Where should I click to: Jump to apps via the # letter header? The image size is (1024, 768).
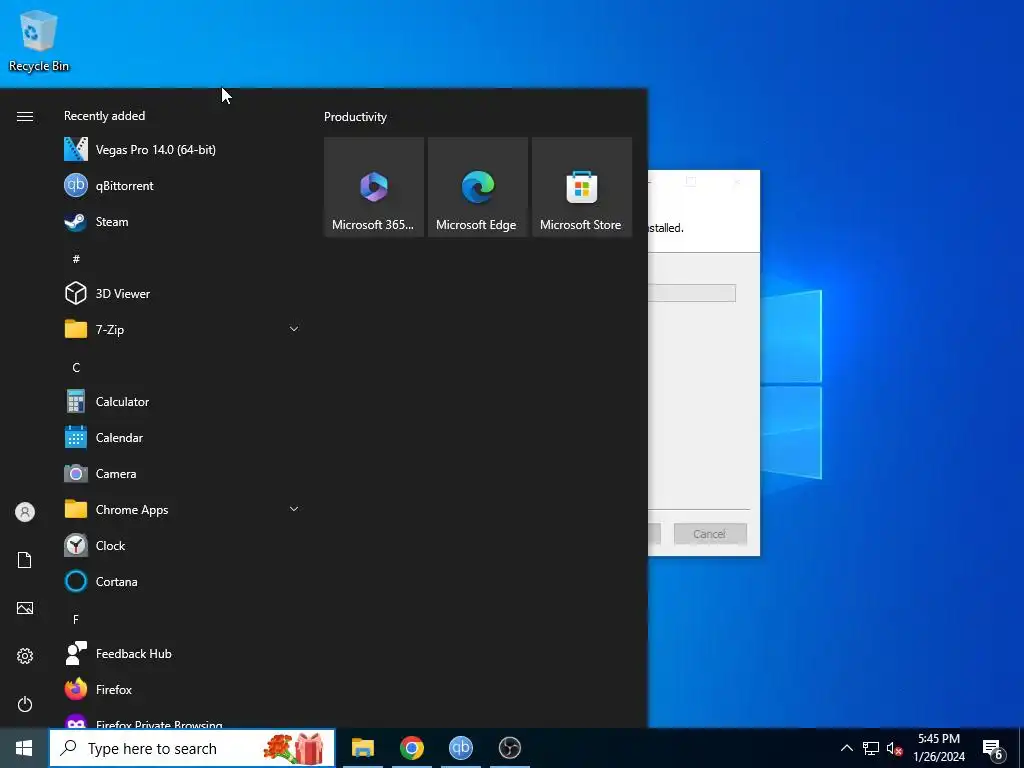(x=76, y=259)
